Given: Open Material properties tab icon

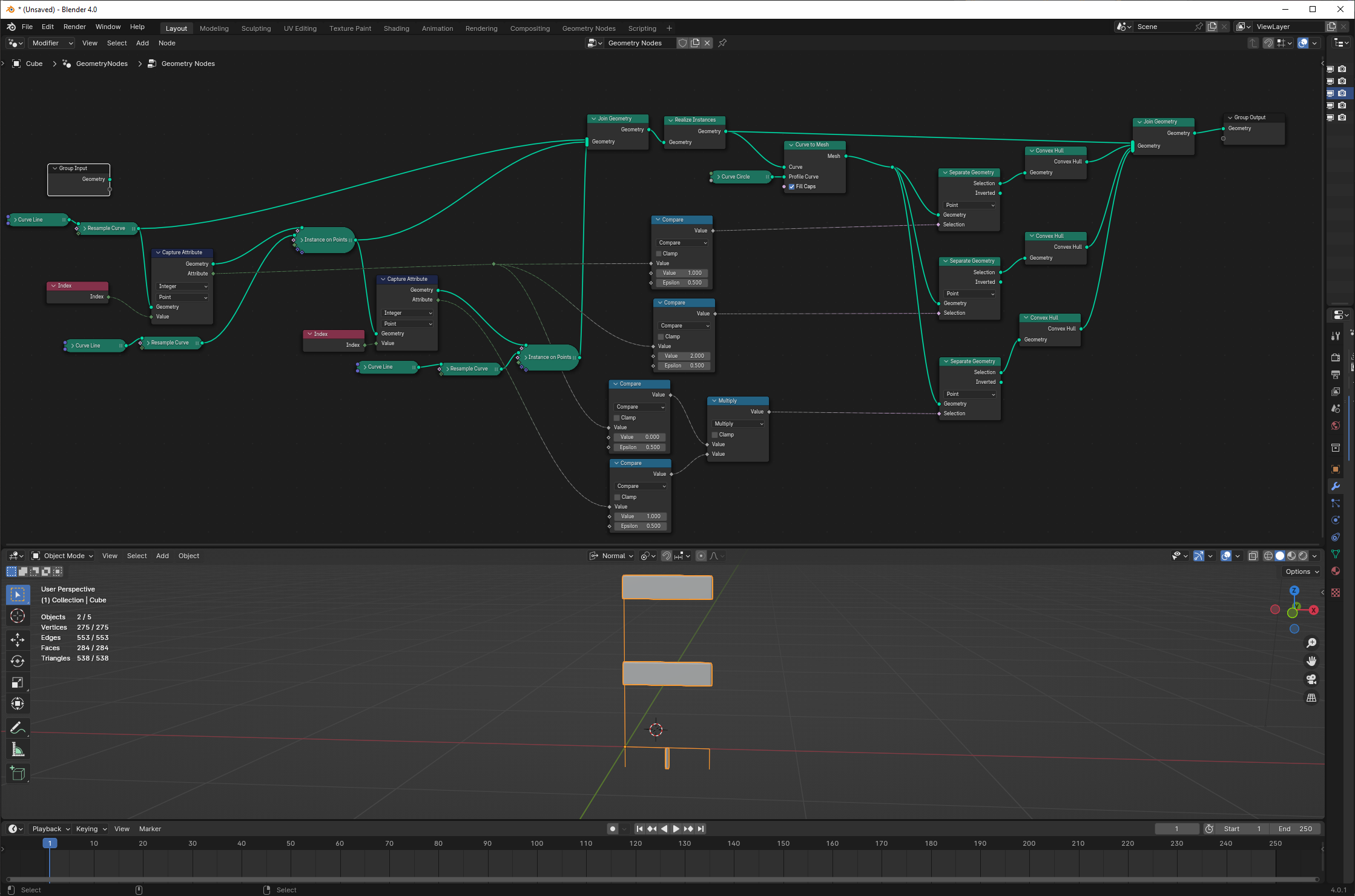Looking at the screenshot, I should [1336, 571].
